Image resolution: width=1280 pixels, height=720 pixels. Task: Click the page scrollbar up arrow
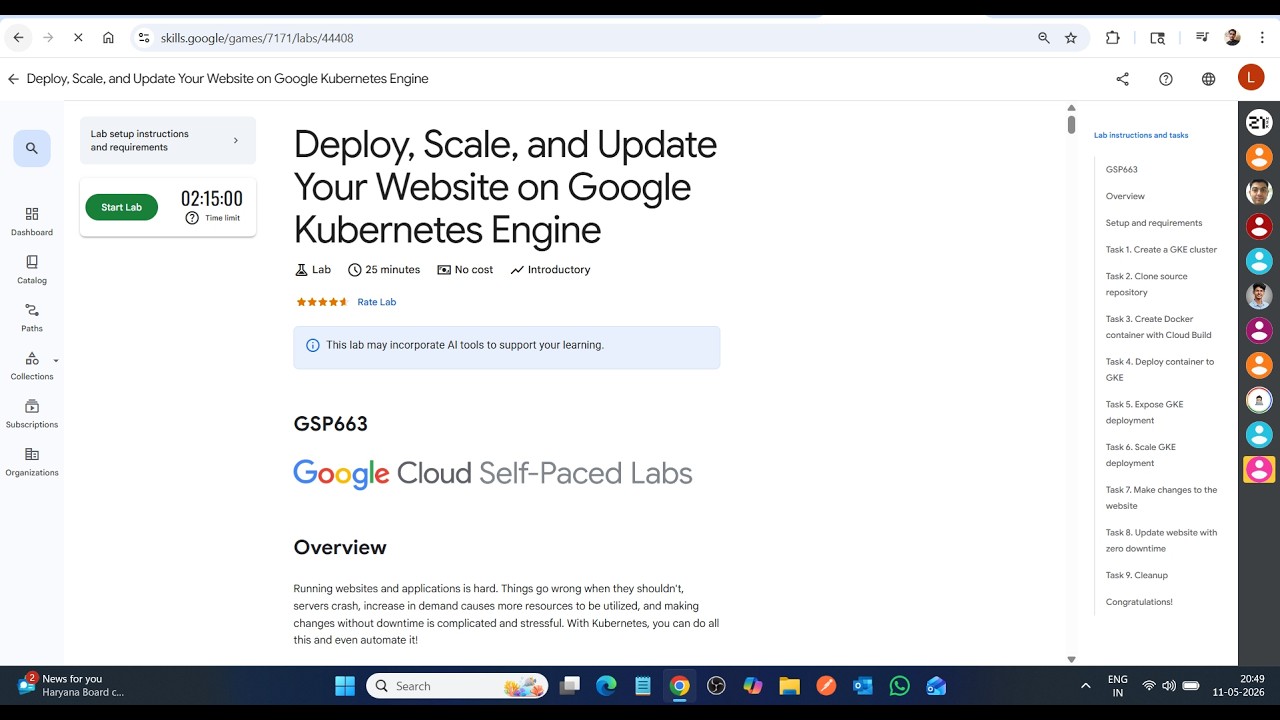(x=1071, y=108)
